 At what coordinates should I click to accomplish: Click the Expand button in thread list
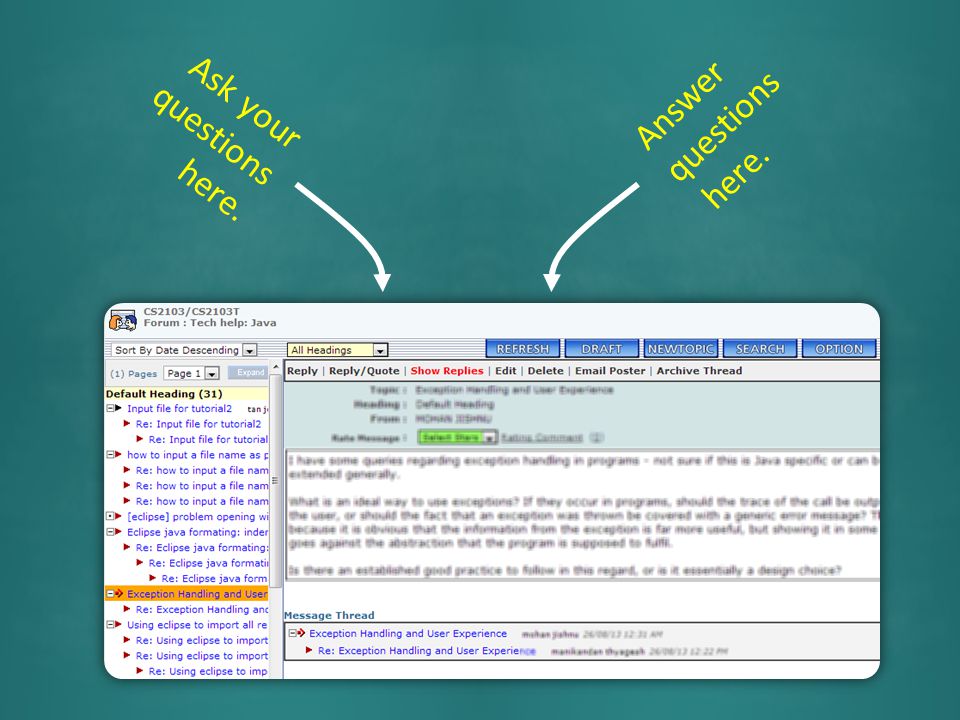click(x=248, y=372)
